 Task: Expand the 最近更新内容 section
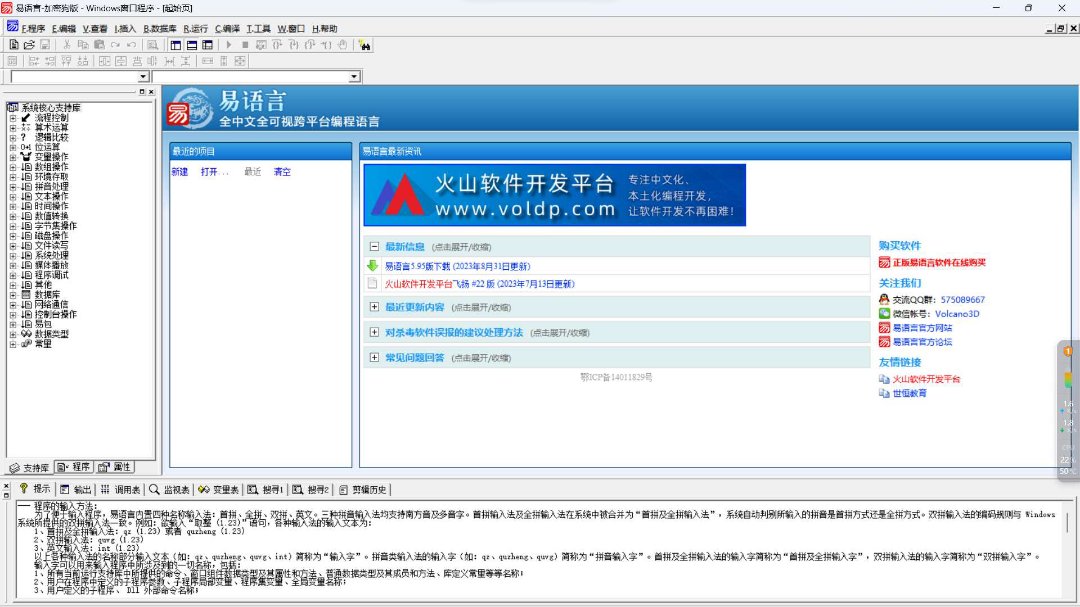tap(374, 307)
